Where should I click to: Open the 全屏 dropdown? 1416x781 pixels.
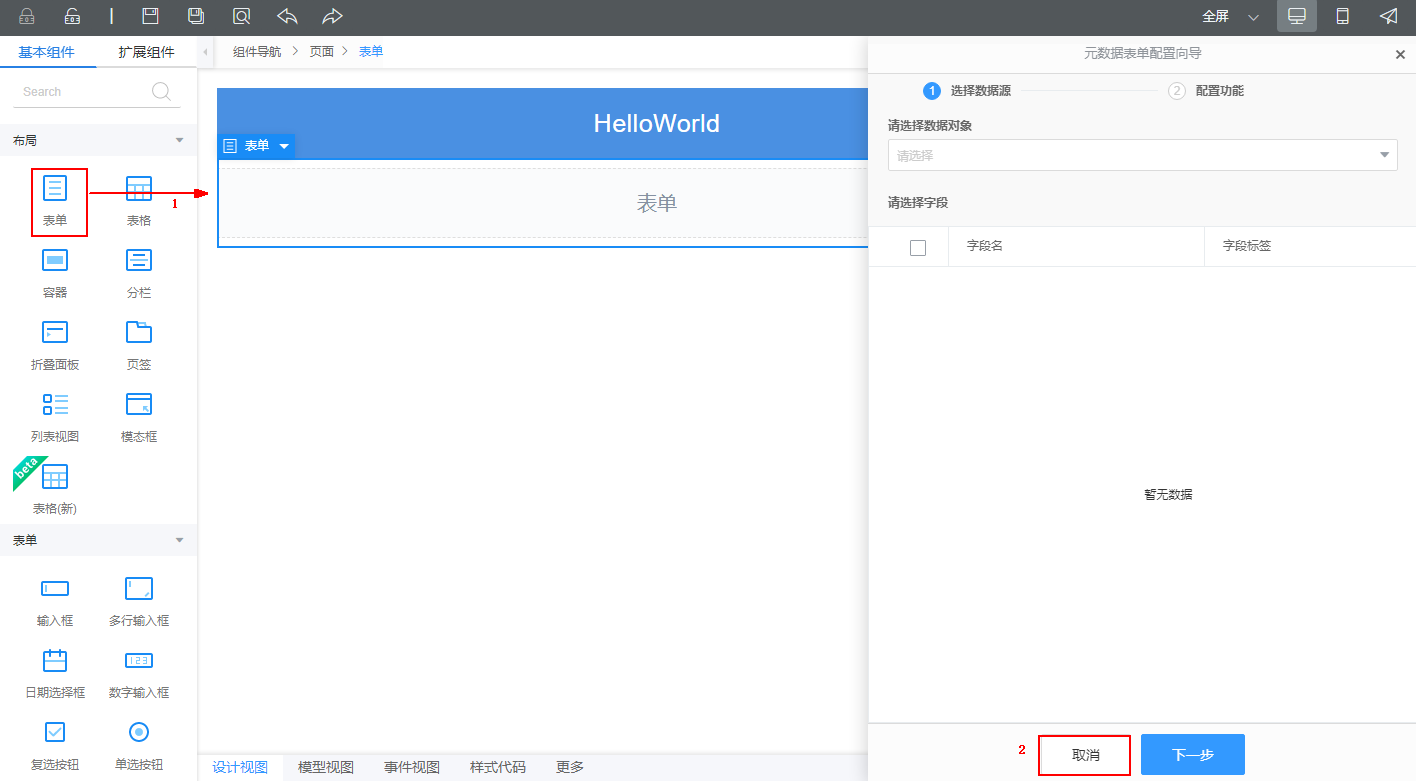(x=1230, y=16)
